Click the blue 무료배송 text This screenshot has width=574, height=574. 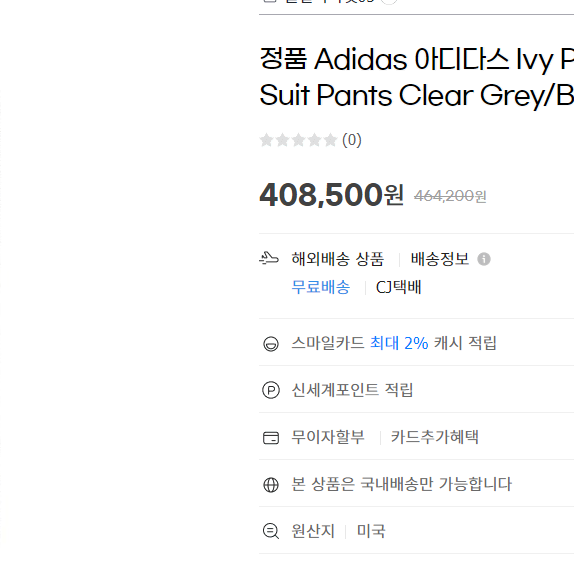(321, 287)
